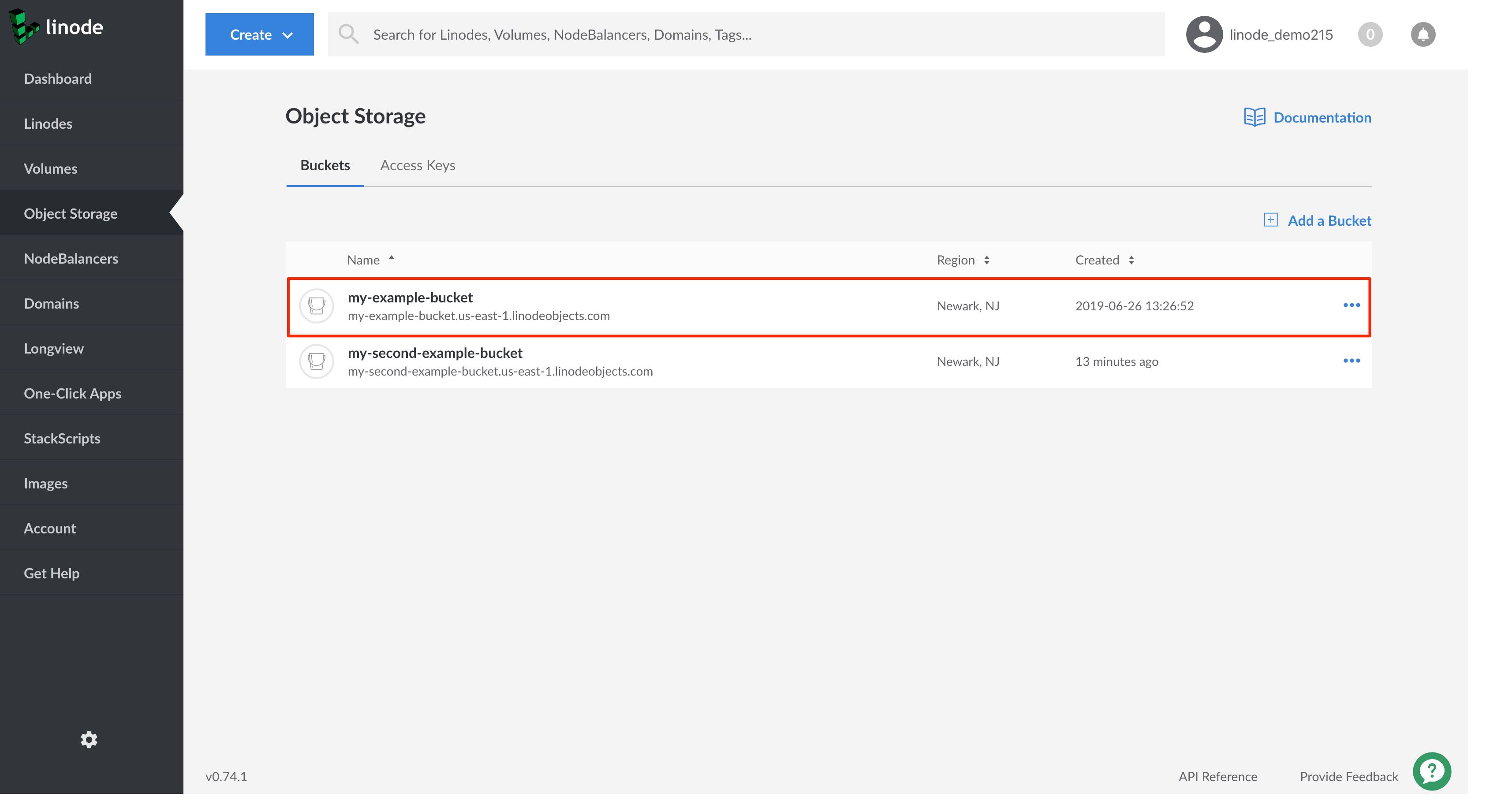
Task: Click the bucket icon beside my-second-example-bucket
Action: (x=316, y=361)
